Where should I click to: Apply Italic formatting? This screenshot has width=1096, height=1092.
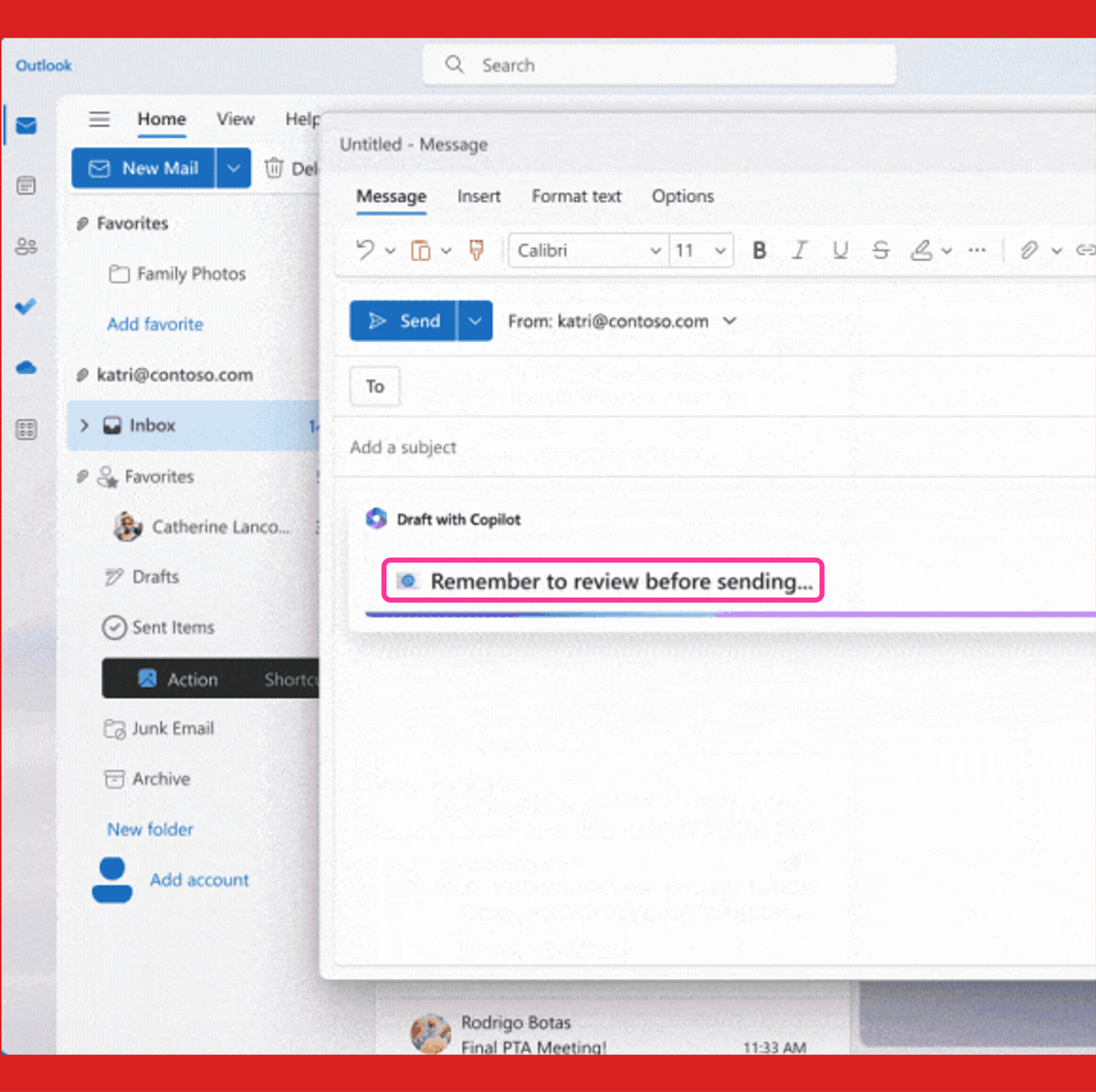800,250
